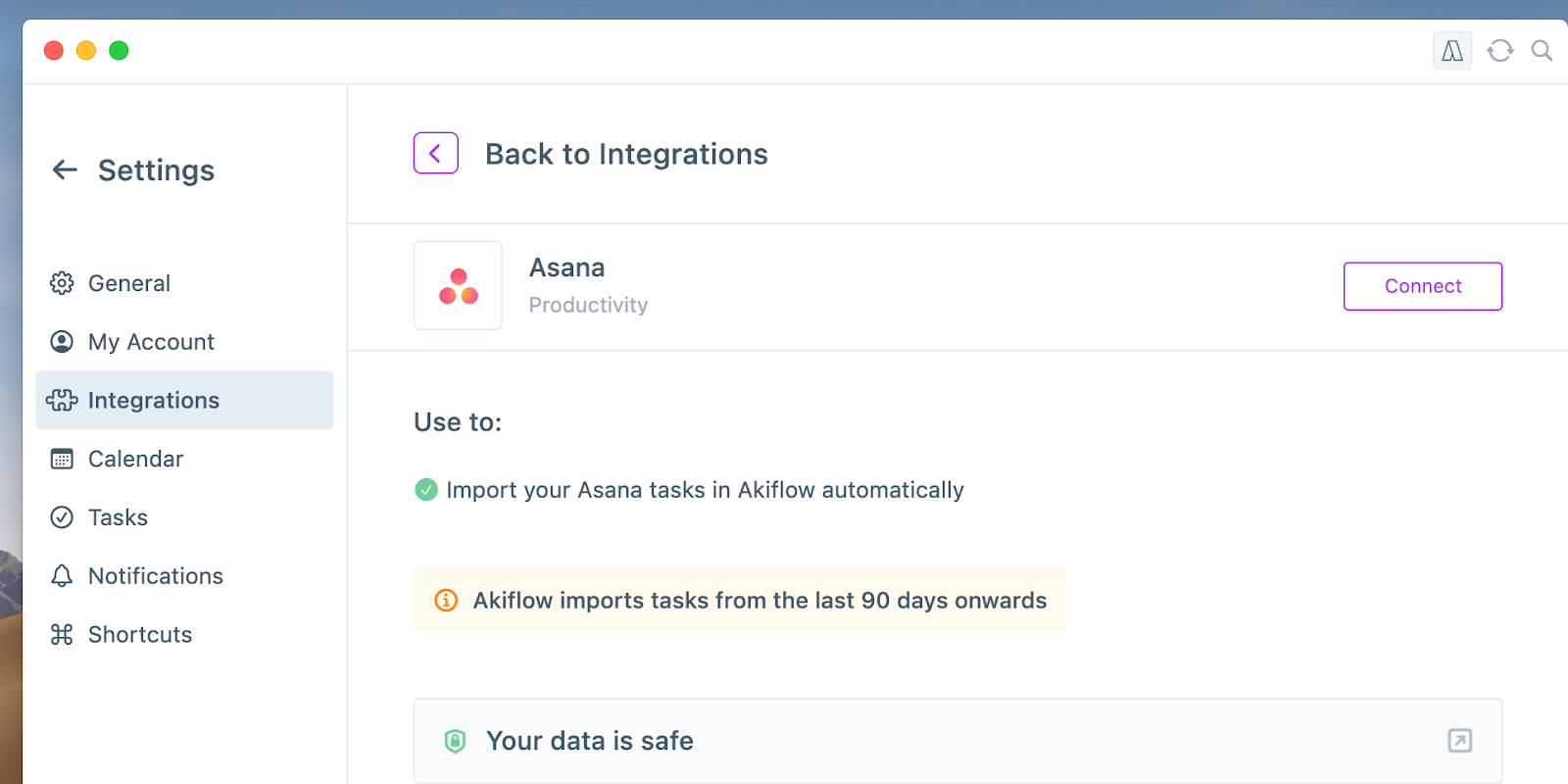Click the green shield icon
1568x784 pixels.
455,741
